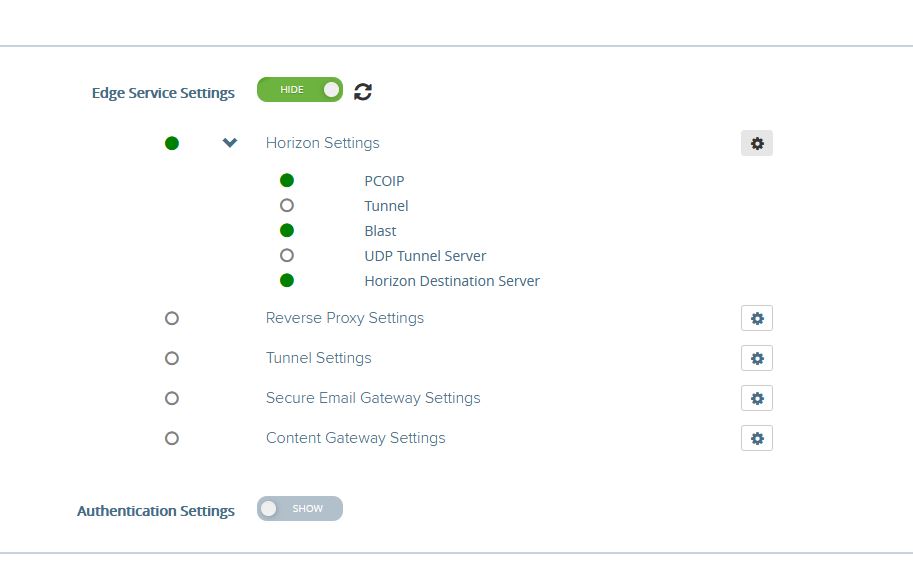Open Reverse Proxy Settings gear icon

click(756, 318)
